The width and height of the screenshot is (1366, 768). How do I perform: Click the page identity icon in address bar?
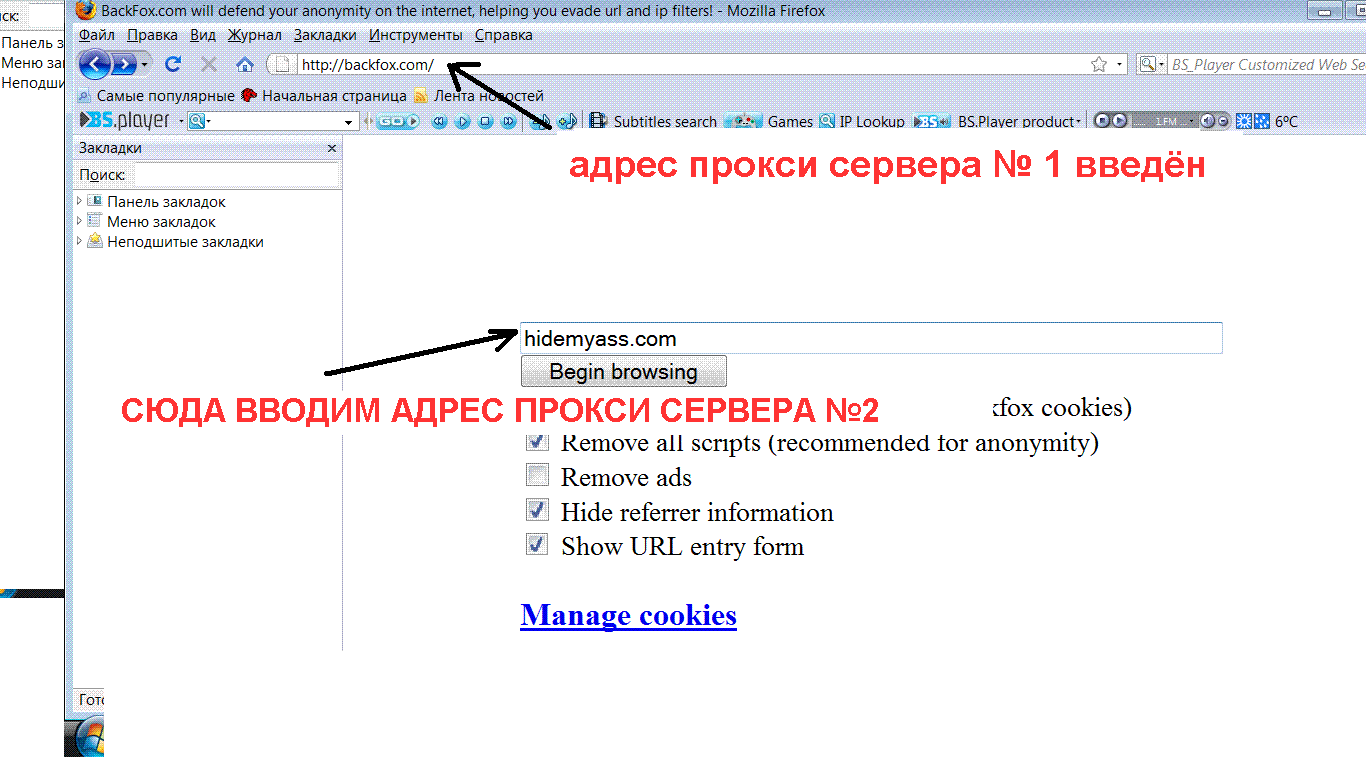[282, 65]
